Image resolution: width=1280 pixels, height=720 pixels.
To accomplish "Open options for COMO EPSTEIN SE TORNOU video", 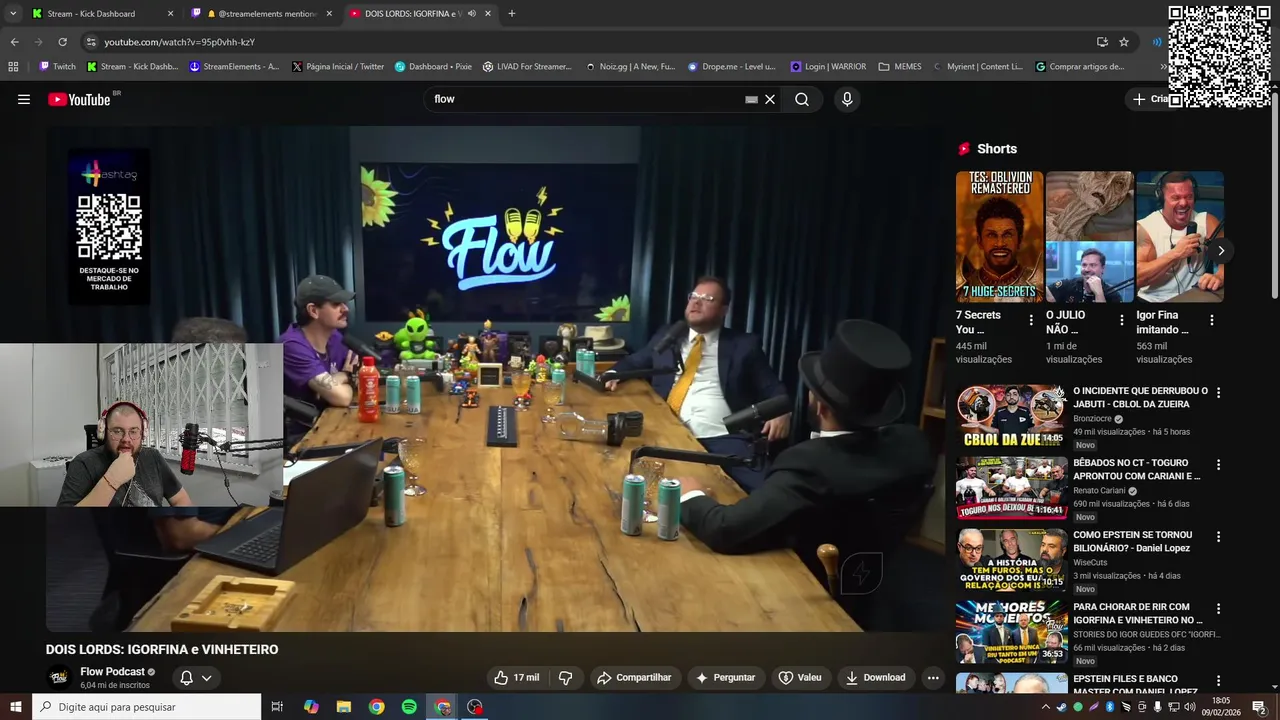I will point(1218,537).
